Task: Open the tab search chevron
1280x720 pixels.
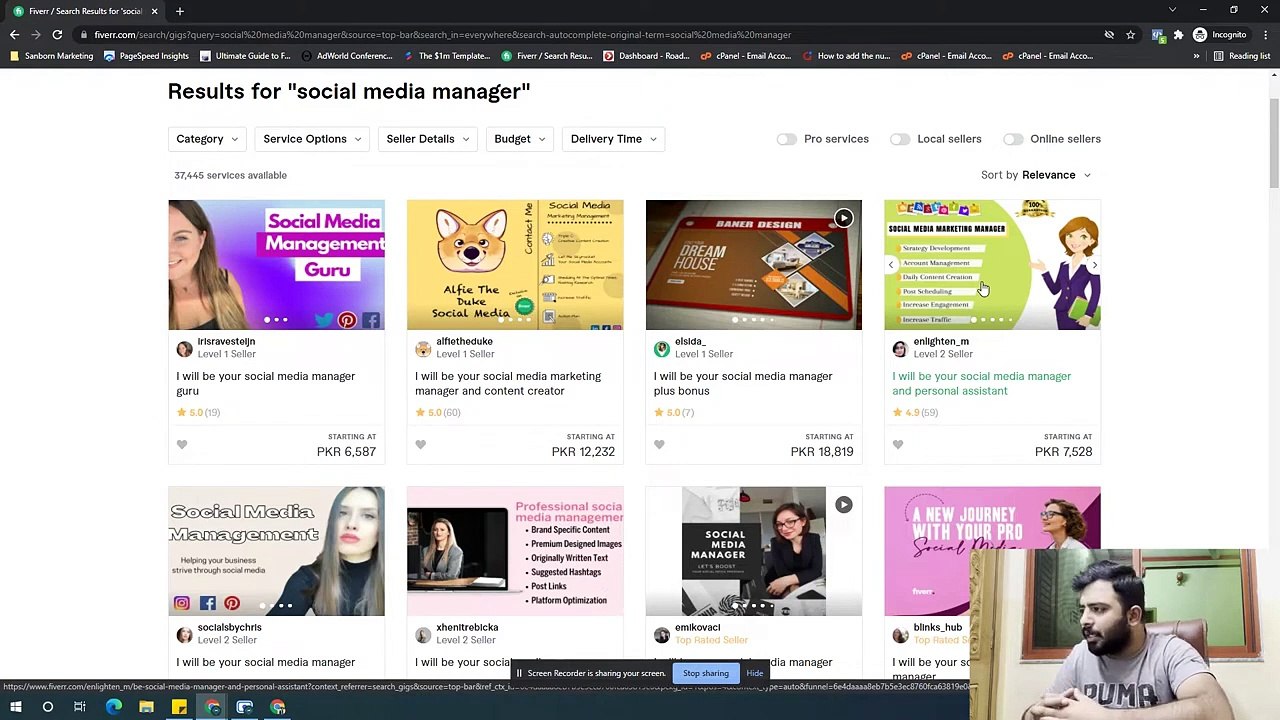Action: click(x=1172, y=10)
